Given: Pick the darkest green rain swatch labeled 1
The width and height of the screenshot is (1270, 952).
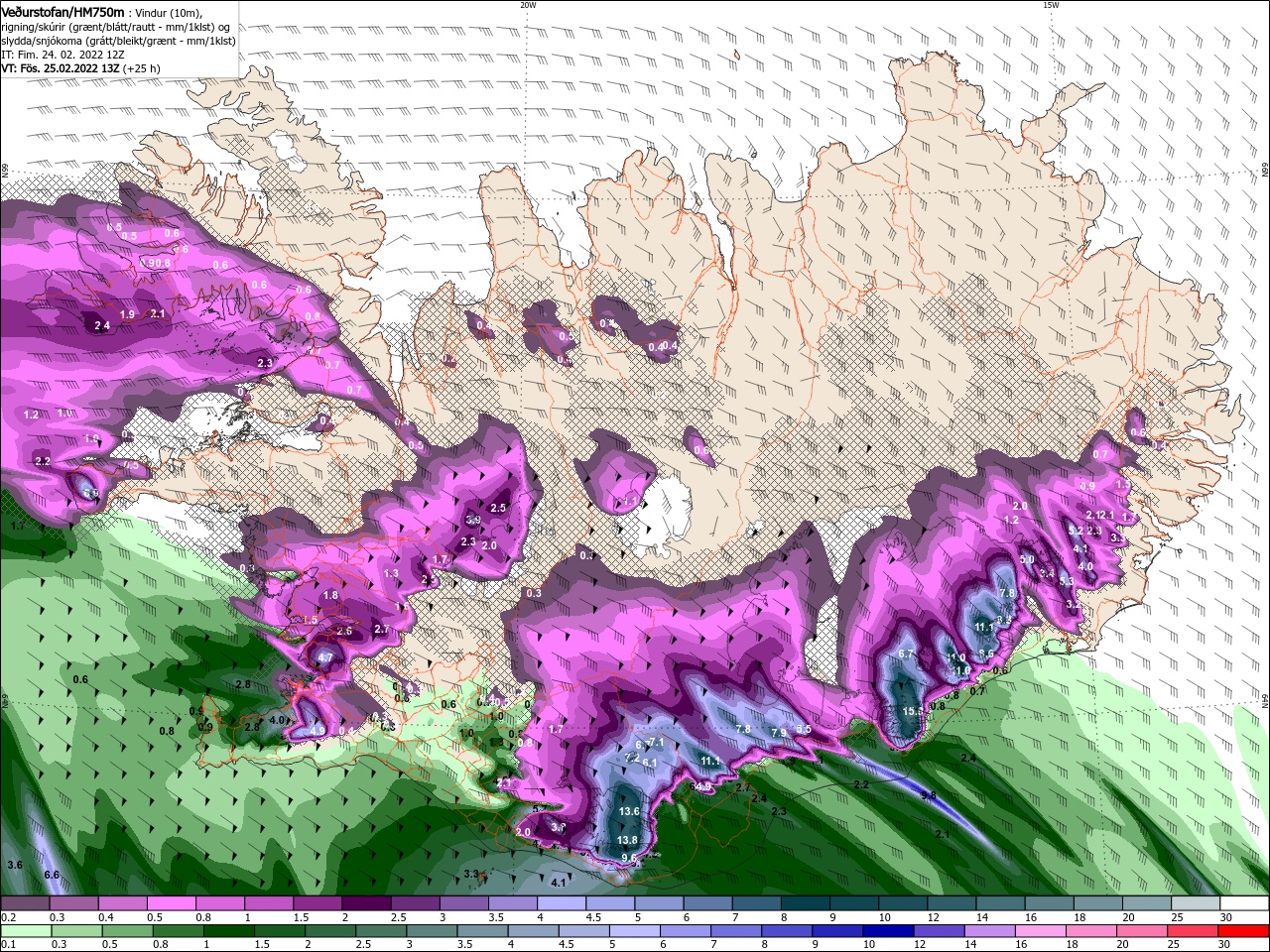Looking at the screenshot, I should coord(228,931).
